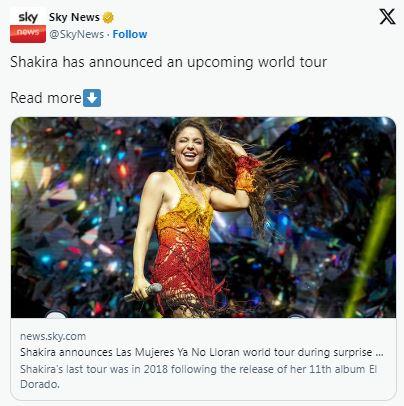Image resolution: width=404 pixels, height=406 pixels.
Task: Click the "Read more" text
Action: click(x=46, y=98)
